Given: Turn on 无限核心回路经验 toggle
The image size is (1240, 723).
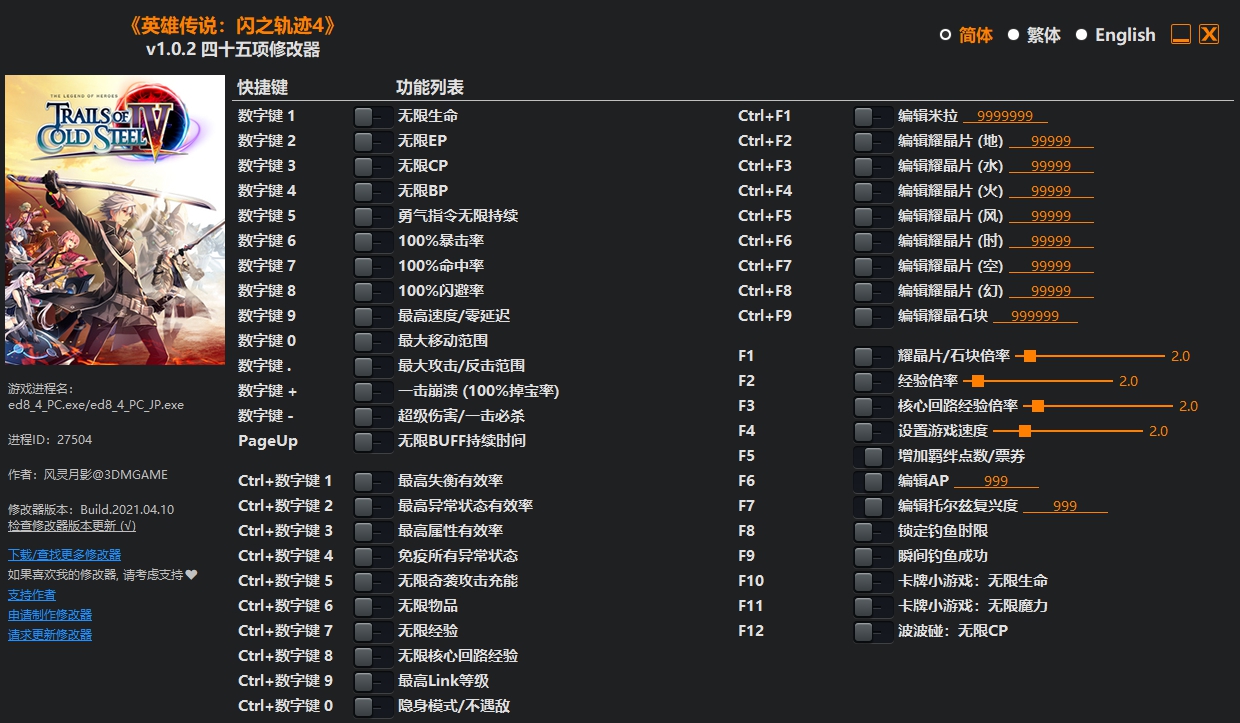Looking at the screenshot, I should tap(373, 656).
